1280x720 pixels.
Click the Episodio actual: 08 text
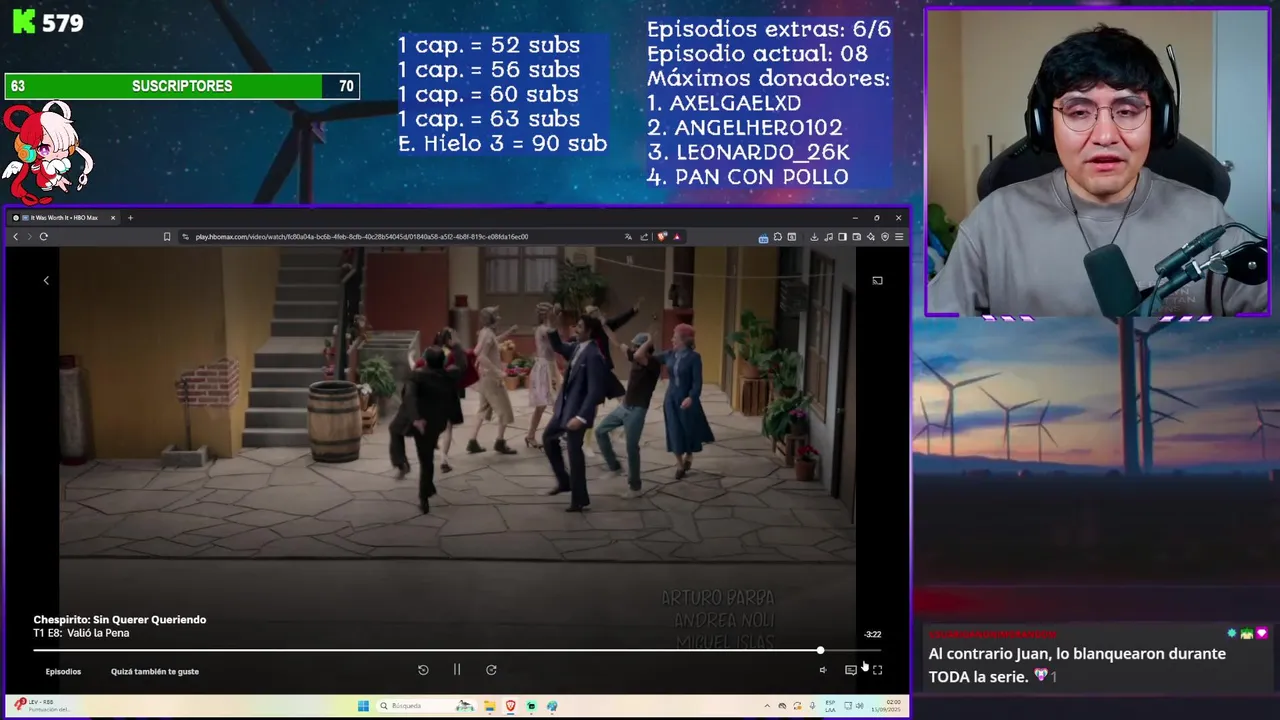pyautogui.click(x=757, y=54)
